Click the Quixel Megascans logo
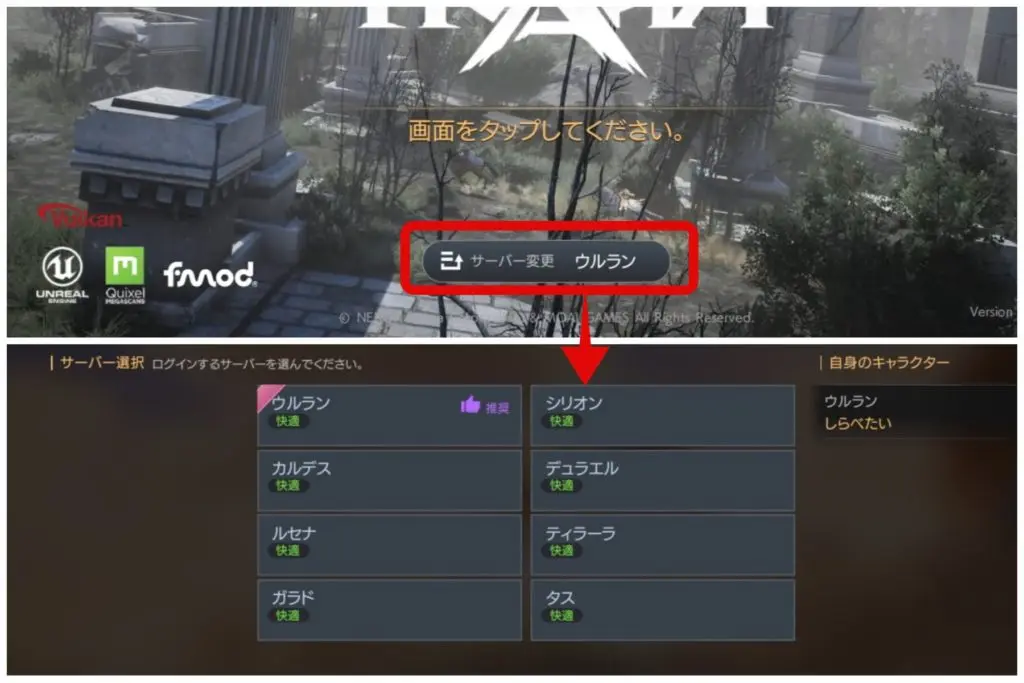 tap(125, 275)
